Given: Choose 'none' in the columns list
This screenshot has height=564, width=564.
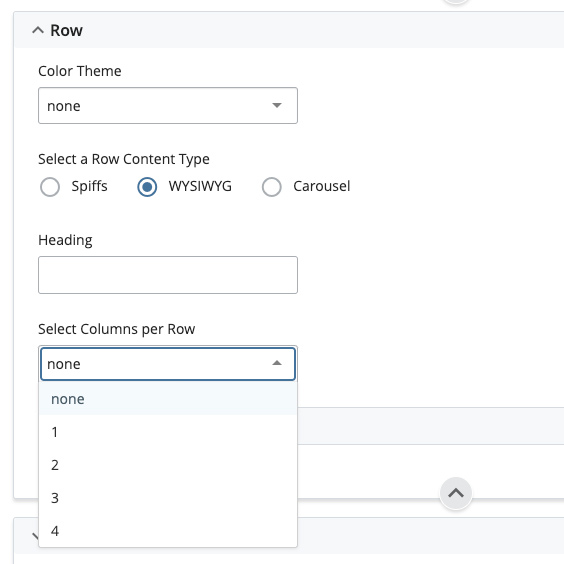Looking at the screenshot, I should coord(168,399).
